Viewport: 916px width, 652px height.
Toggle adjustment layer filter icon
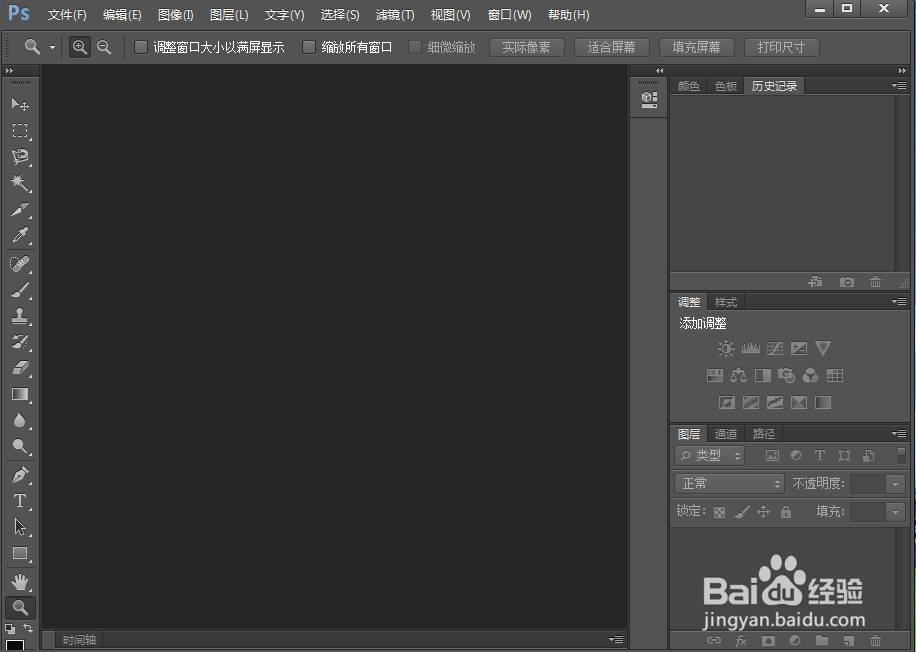click(796, 456)
